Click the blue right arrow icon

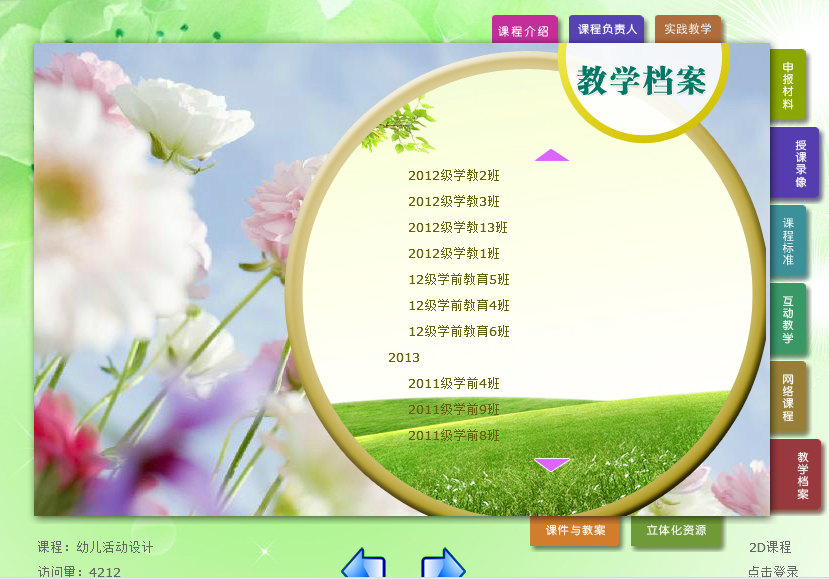[x=443, y=564]
